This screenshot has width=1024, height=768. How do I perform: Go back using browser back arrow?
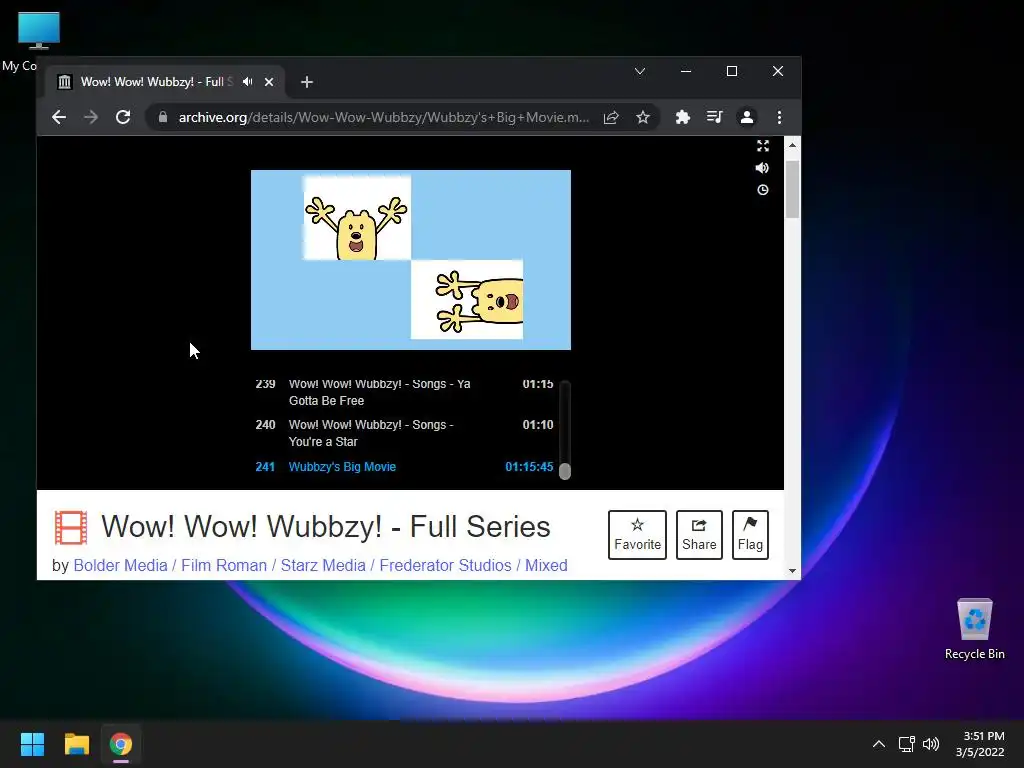pos(59,118)
